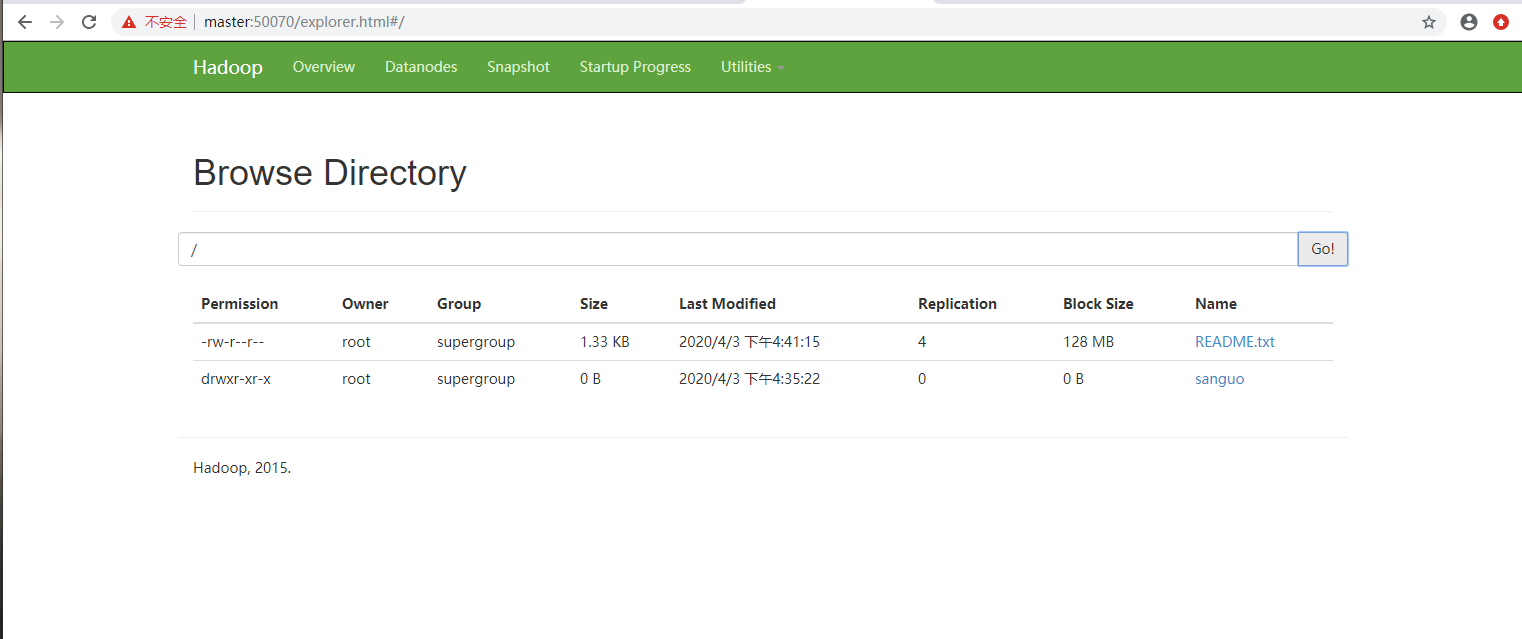Focus the directory path input field
Image resolution: width=1522 pixels, height=639 pixels.
click(x=738, y=249)
